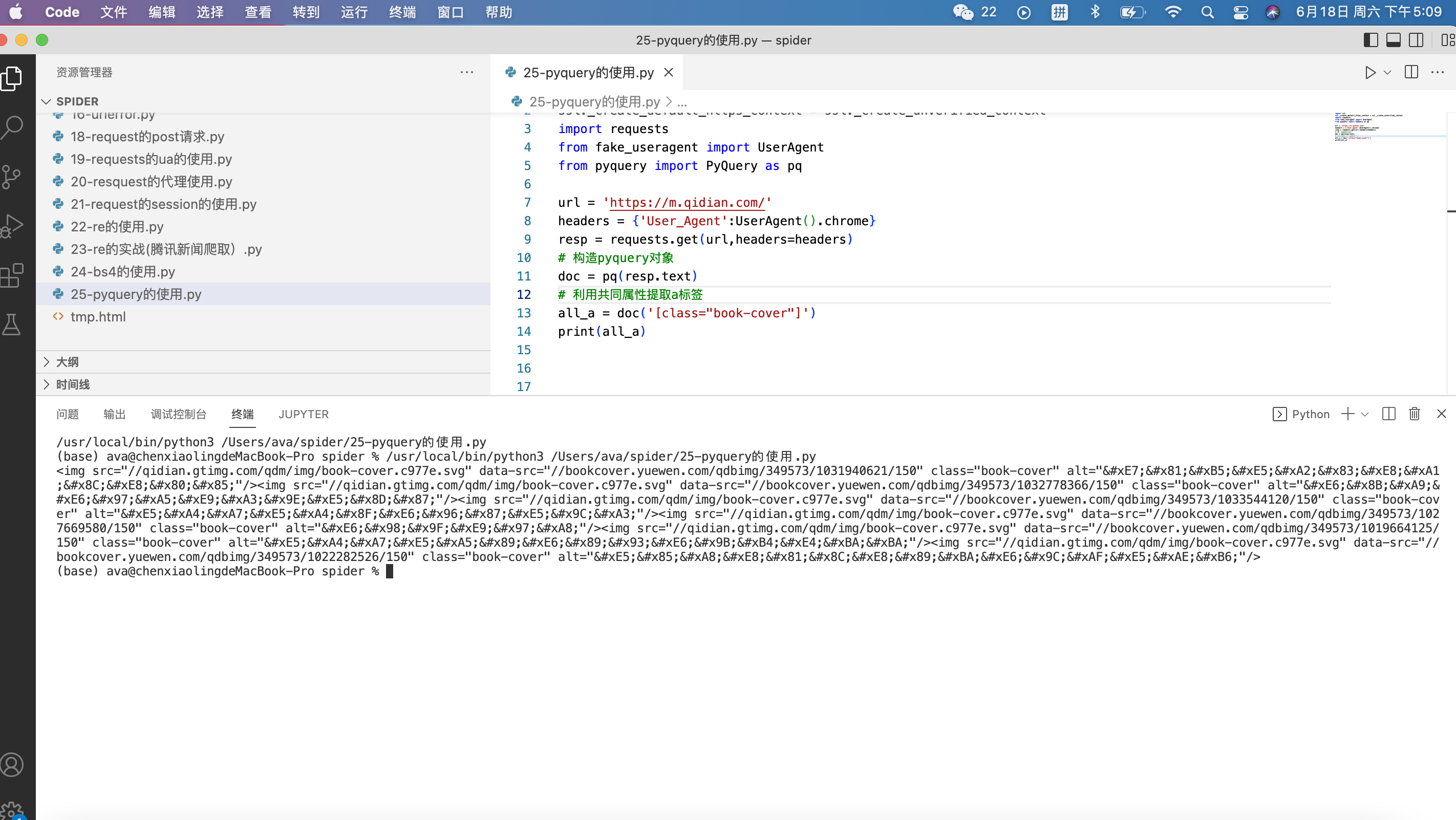The image size is (1456, 820).
Task: Split the editor to the right
Action: [1411, 72]
